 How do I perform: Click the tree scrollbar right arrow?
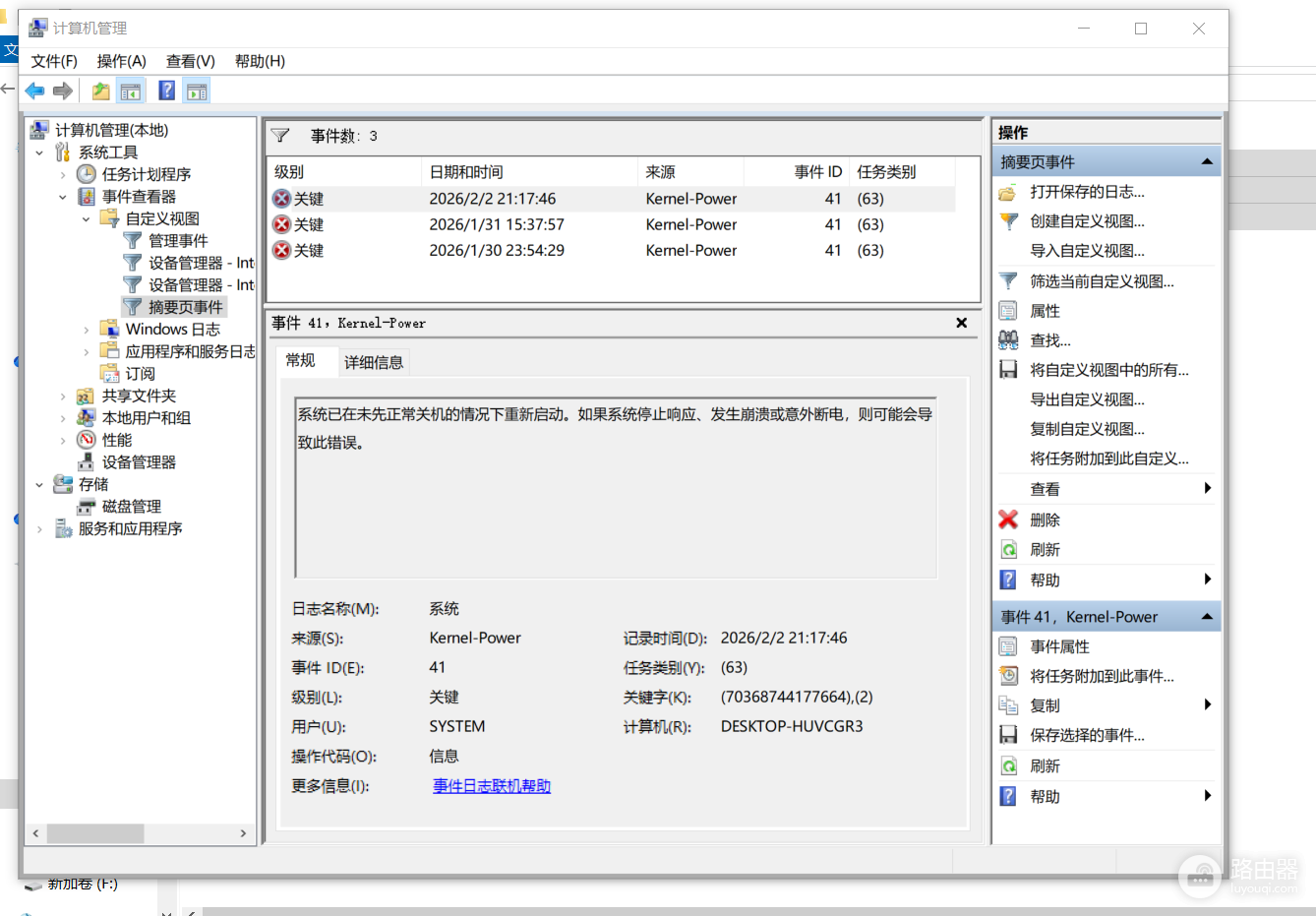pos(244,833)
